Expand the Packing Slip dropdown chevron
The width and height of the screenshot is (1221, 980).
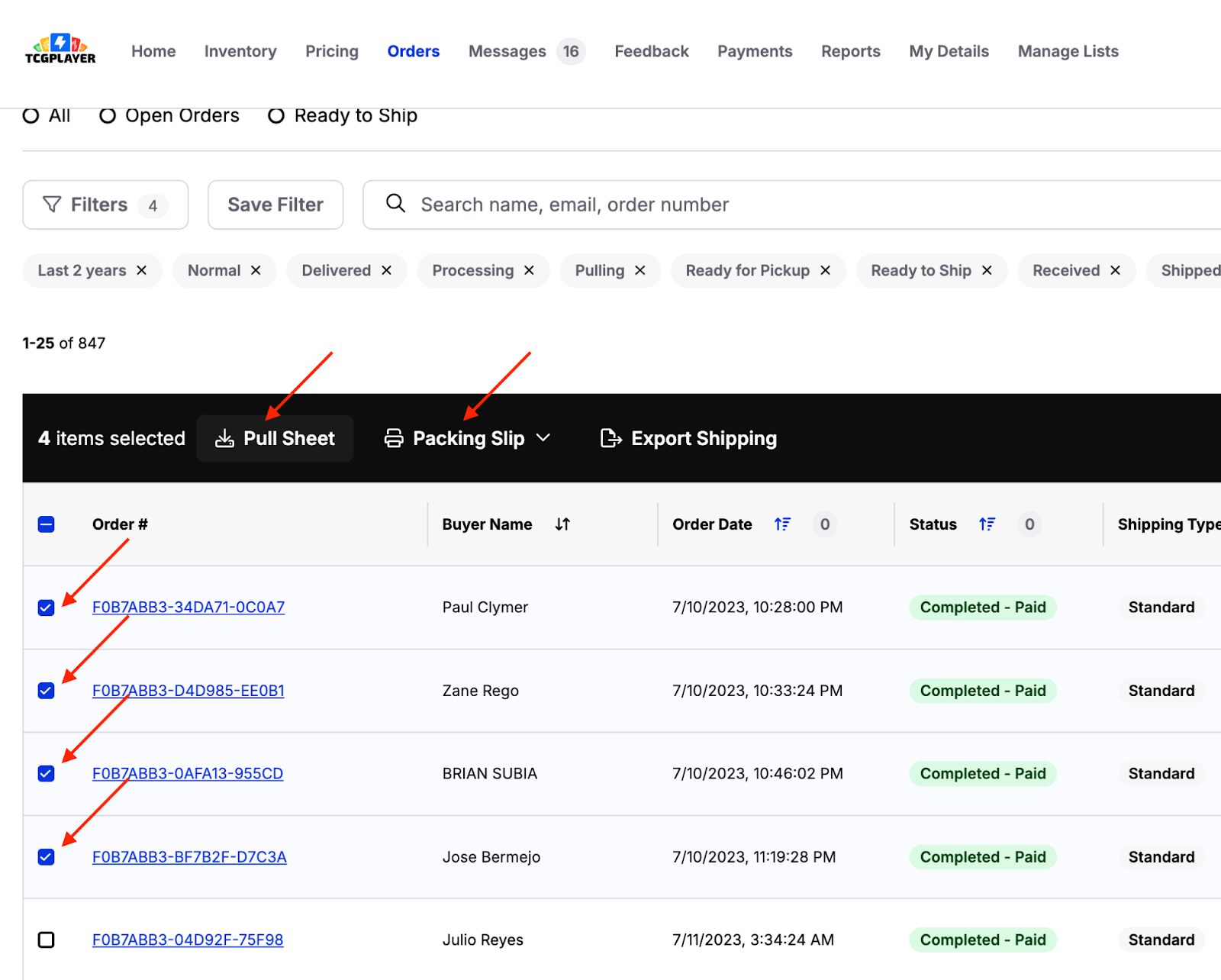(x=543, y=438)
